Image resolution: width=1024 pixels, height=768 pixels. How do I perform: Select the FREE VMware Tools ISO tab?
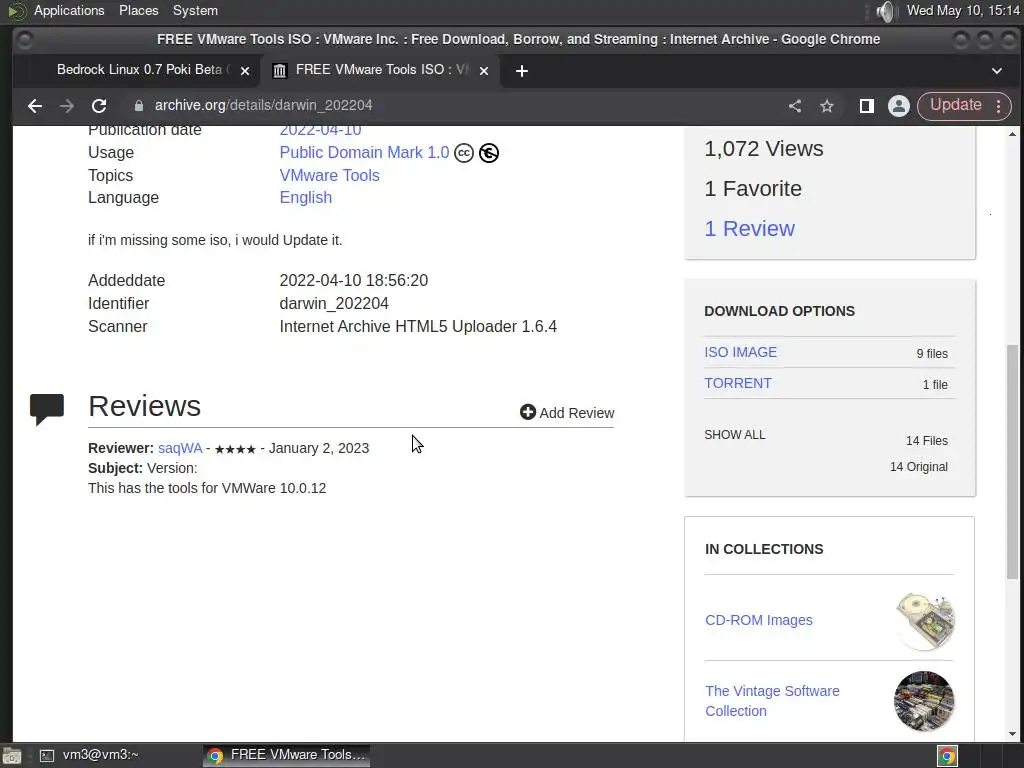381,70
